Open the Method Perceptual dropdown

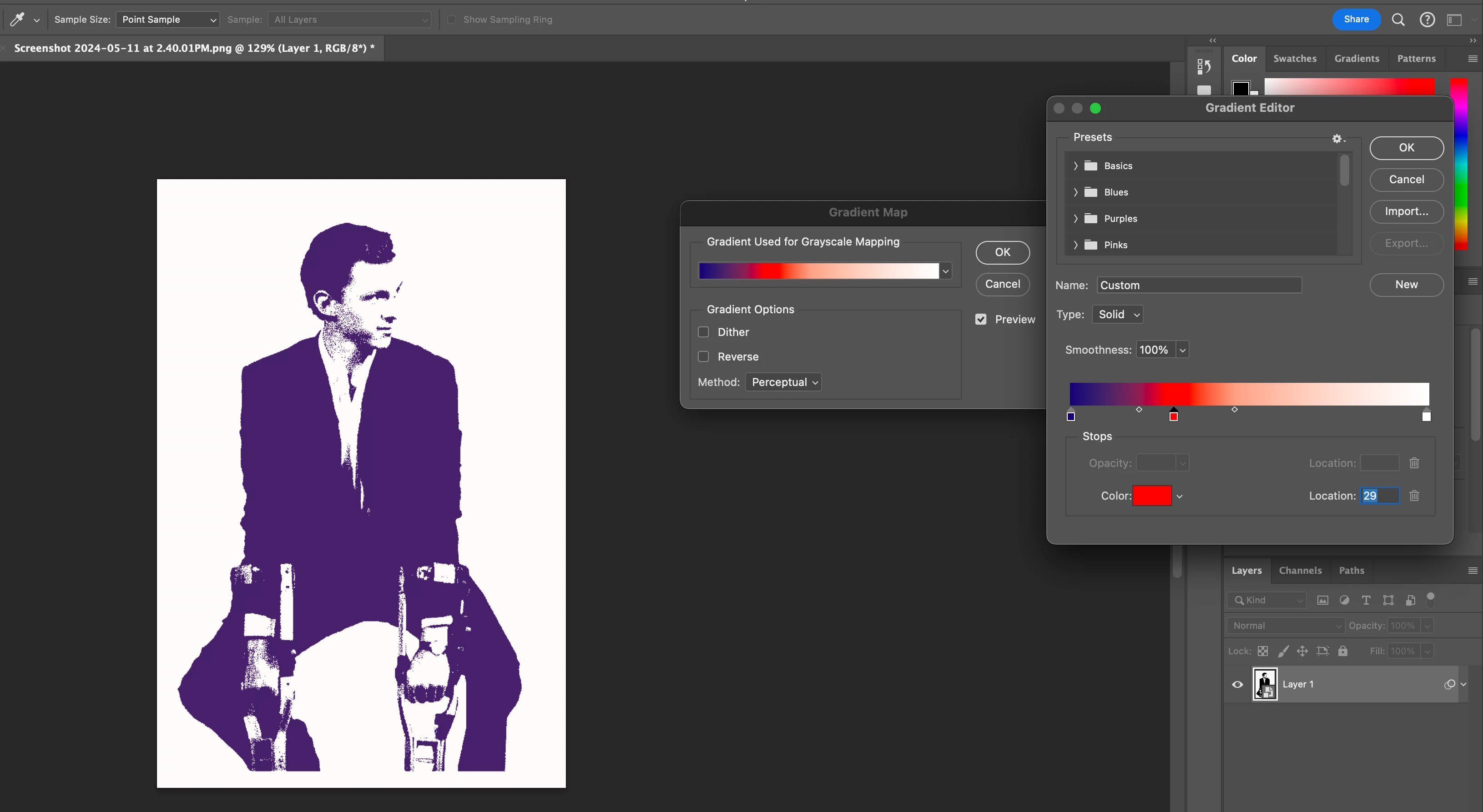click(783, 382)
